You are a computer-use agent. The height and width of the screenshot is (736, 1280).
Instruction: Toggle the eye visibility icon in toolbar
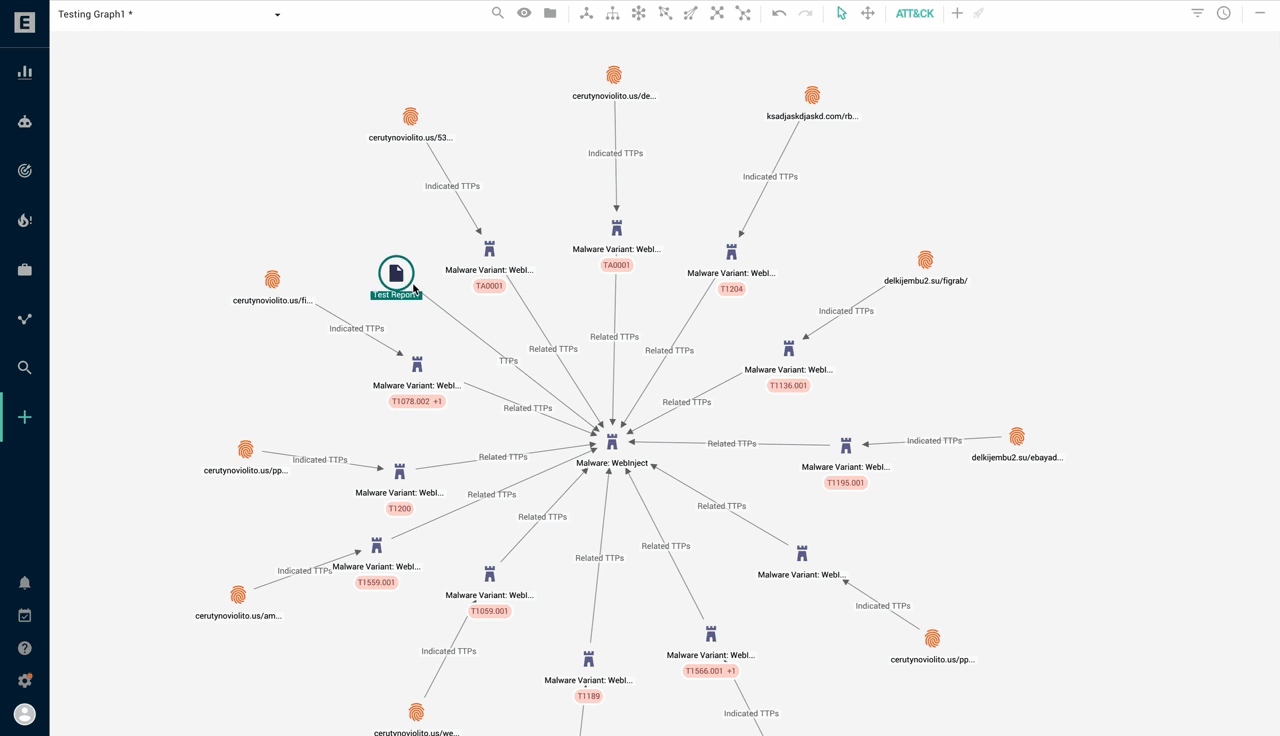(524, 13)
